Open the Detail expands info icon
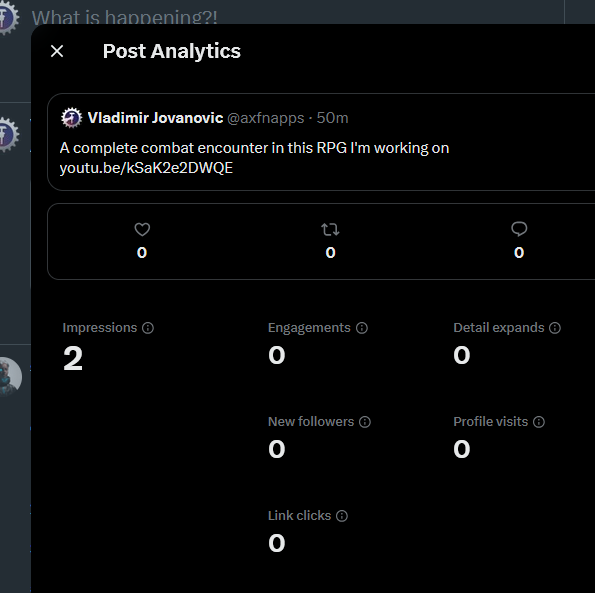This screenshot has width=595, height=593. [555, 328]
